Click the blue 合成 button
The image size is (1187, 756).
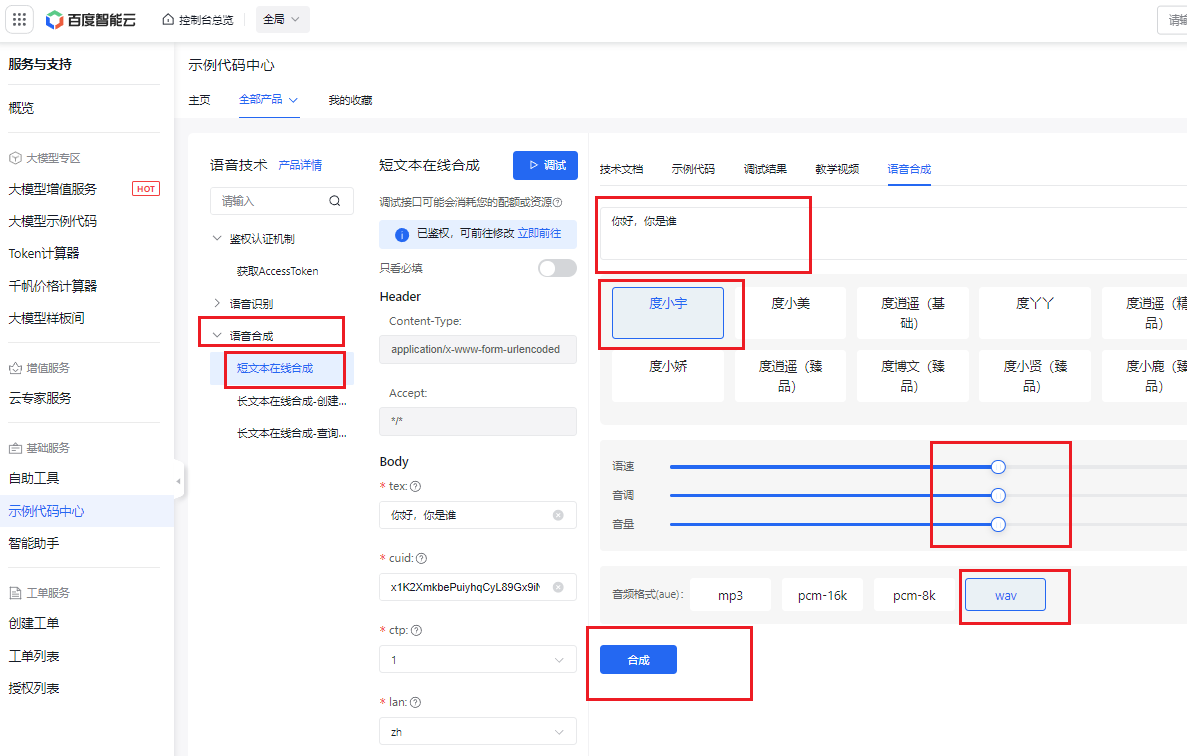click(638, 660)
